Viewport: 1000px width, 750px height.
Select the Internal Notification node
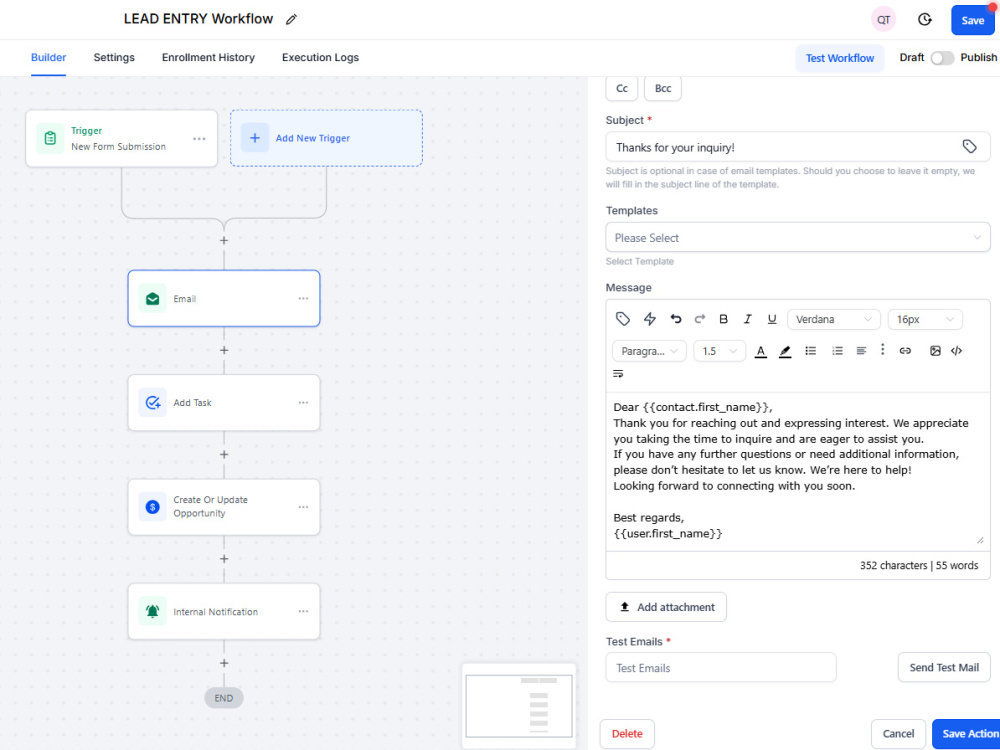(x=224, y=611)
